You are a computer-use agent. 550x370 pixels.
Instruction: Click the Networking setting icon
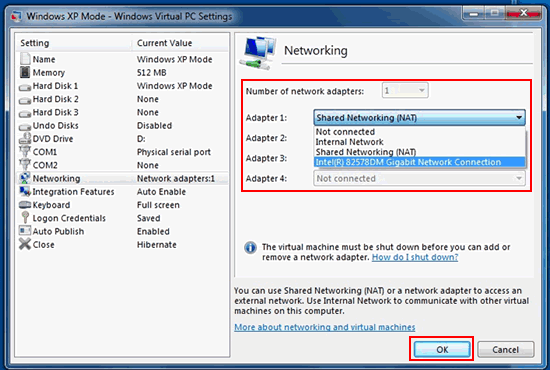pos(25,178)
